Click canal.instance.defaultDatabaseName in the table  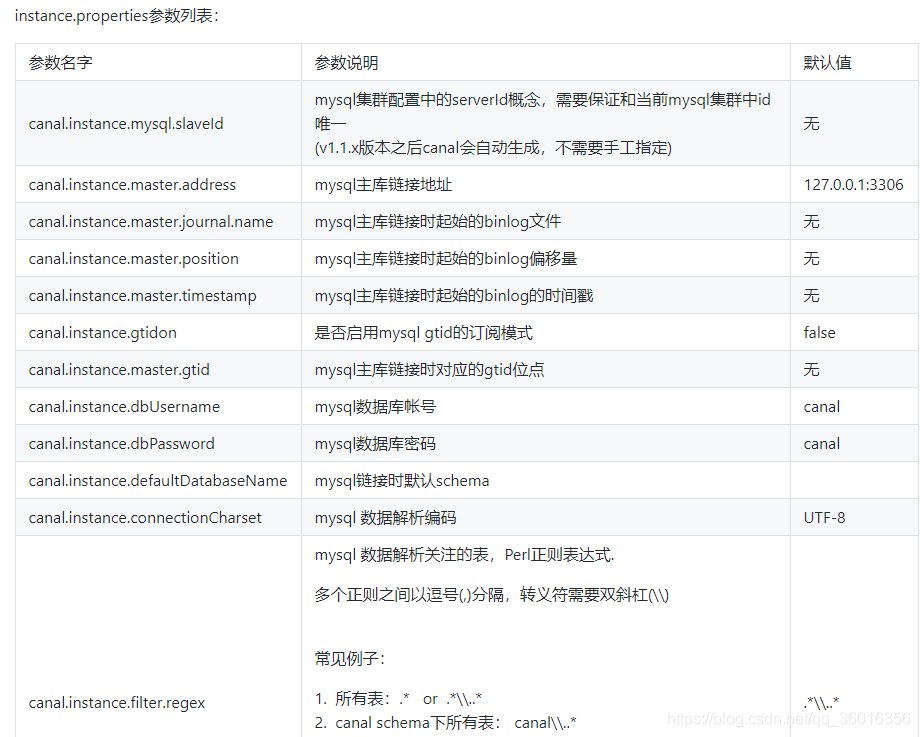pos(157,481)
